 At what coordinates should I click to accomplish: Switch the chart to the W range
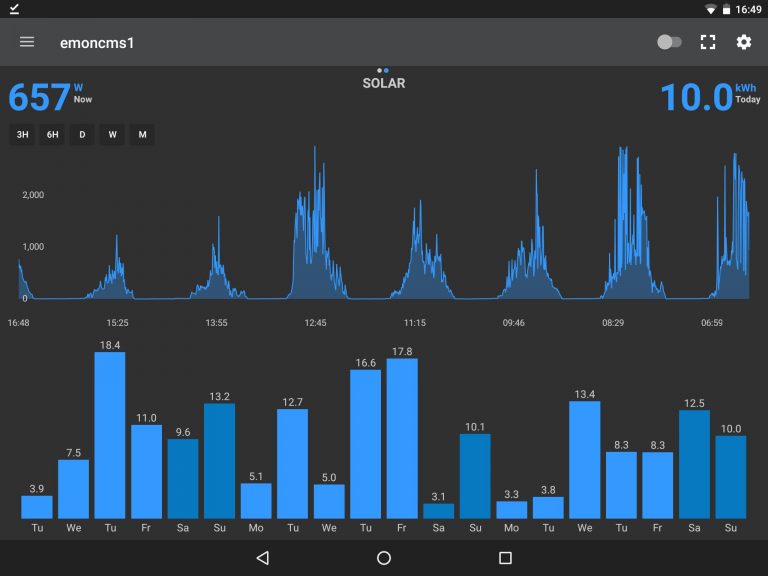pos(112,135)
